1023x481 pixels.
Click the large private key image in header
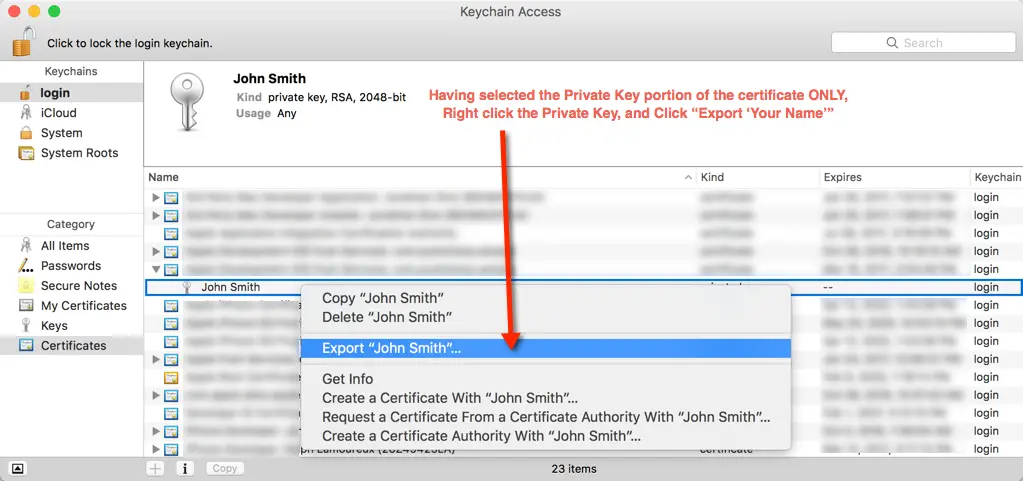[x=187, y=102]
